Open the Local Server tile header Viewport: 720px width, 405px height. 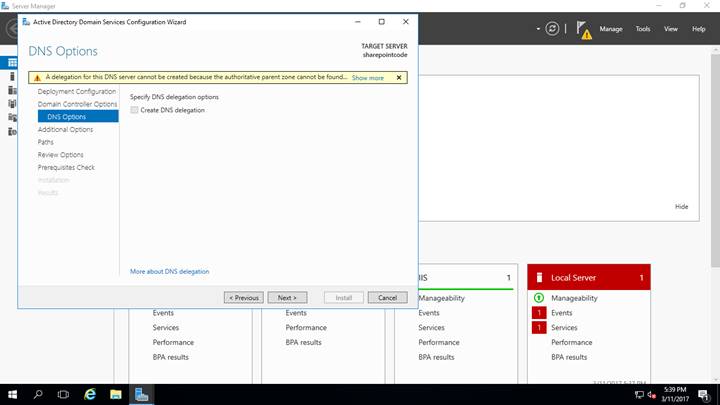pyautogui.click(x=589, y=277)
